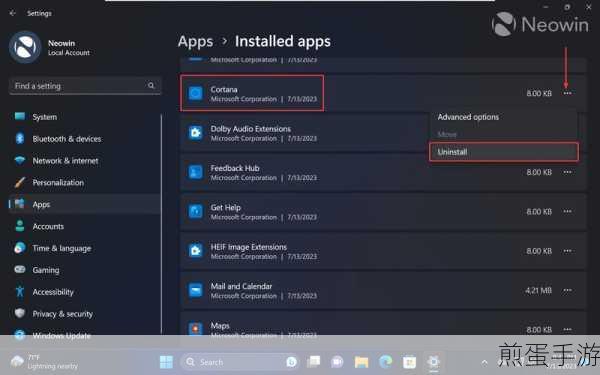Open the three-dot menu for Feedback Hub
Screen dimensions: 600x375
567,172
